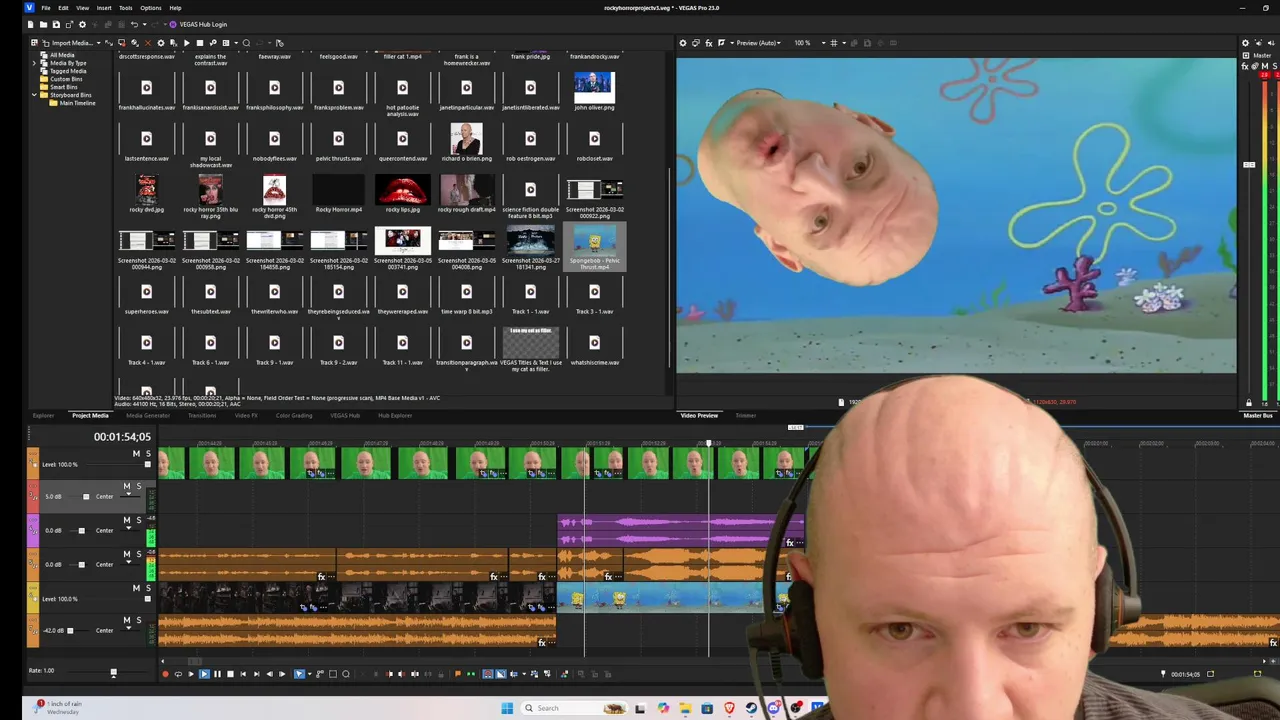Open media properties gear in Project Media toolbar
1280x720 pixels.
tap(161, 43)
